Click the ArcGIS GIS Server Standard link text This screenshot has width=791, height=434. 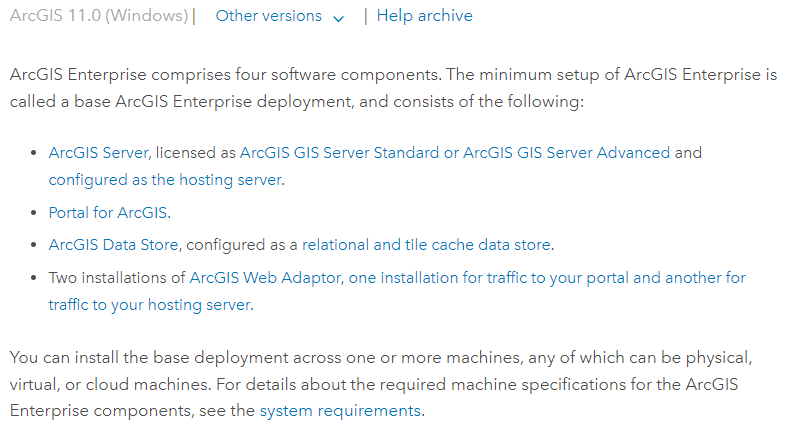click(339, 153)
